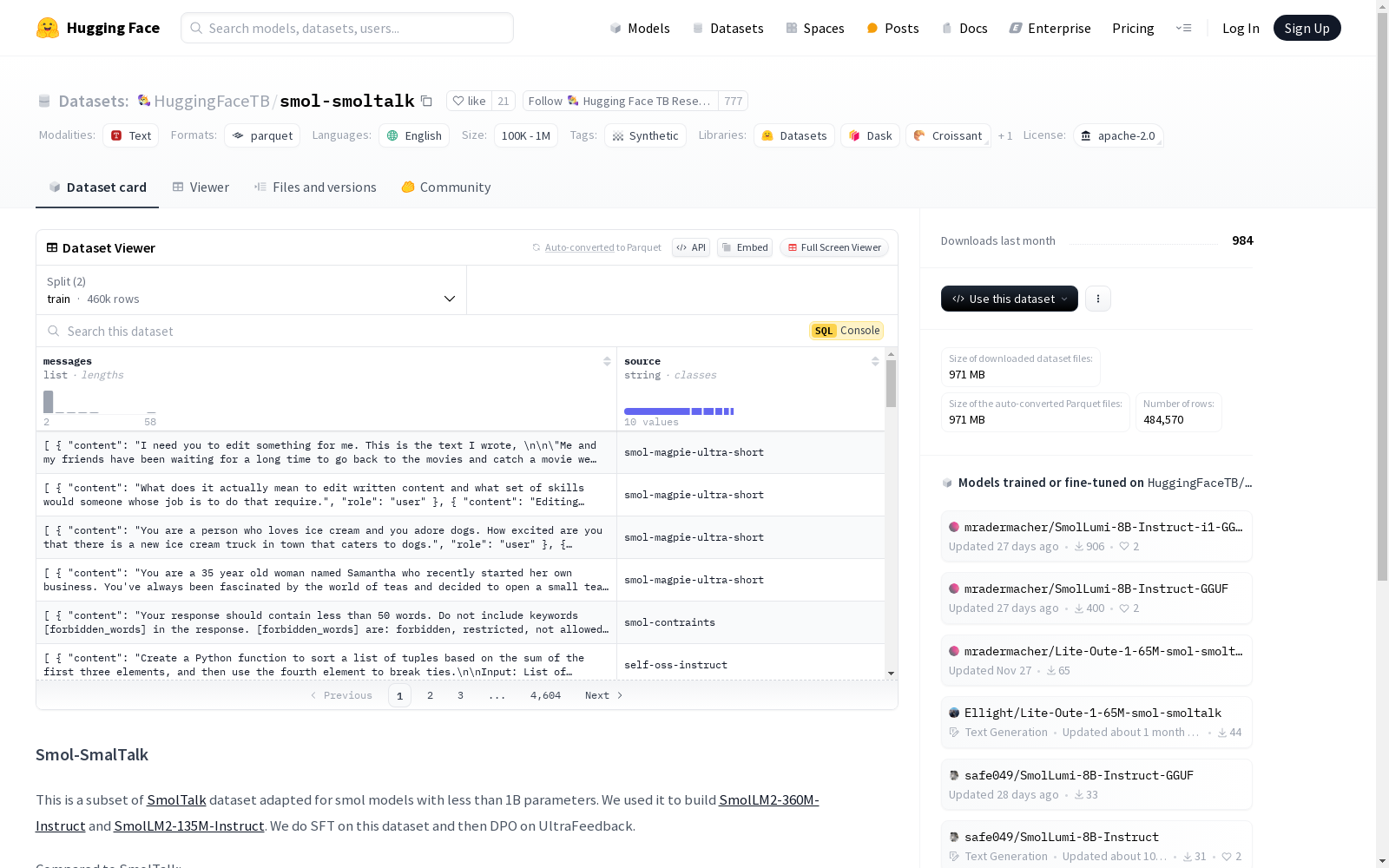Screen dimensions: 1389x868
Task: Select the English language tag
Action: click(414, 135)
